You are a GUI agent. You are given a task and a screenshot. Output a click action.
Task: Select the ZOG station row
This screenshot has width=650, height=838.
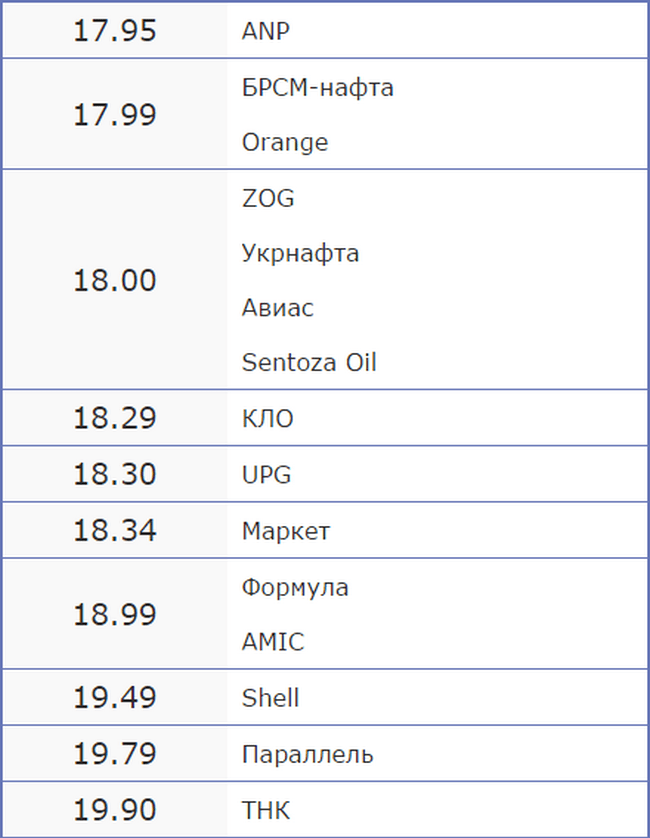tap(268, 199)
